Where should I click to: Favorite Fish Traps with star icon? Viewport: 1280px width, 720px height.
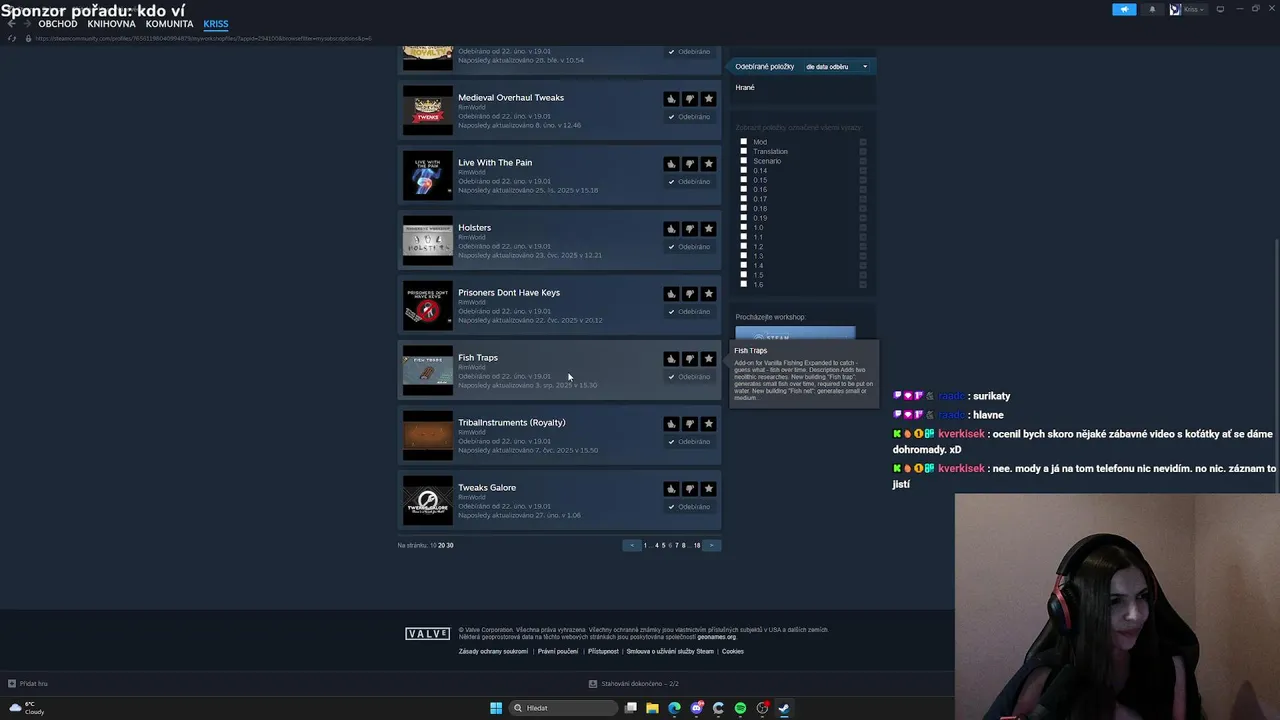coord(708,359)
